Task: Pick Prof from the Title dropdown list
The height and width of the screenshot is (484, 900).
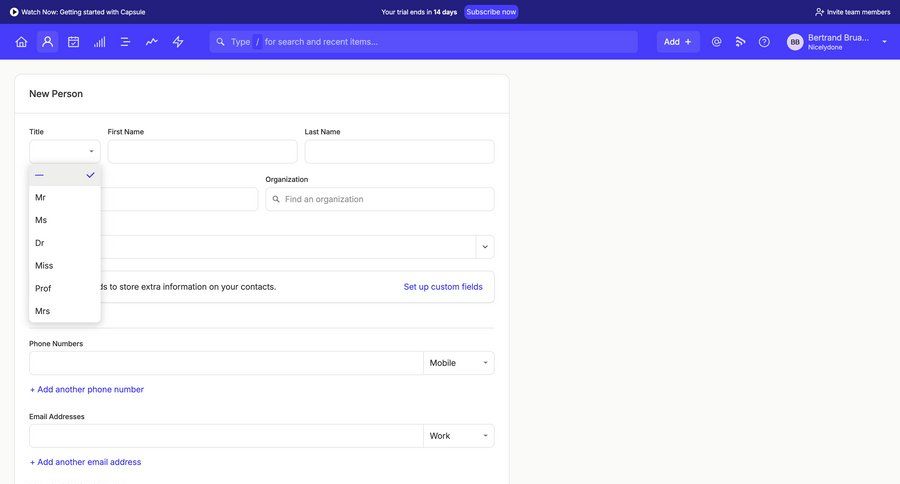Action: (43, 289)
